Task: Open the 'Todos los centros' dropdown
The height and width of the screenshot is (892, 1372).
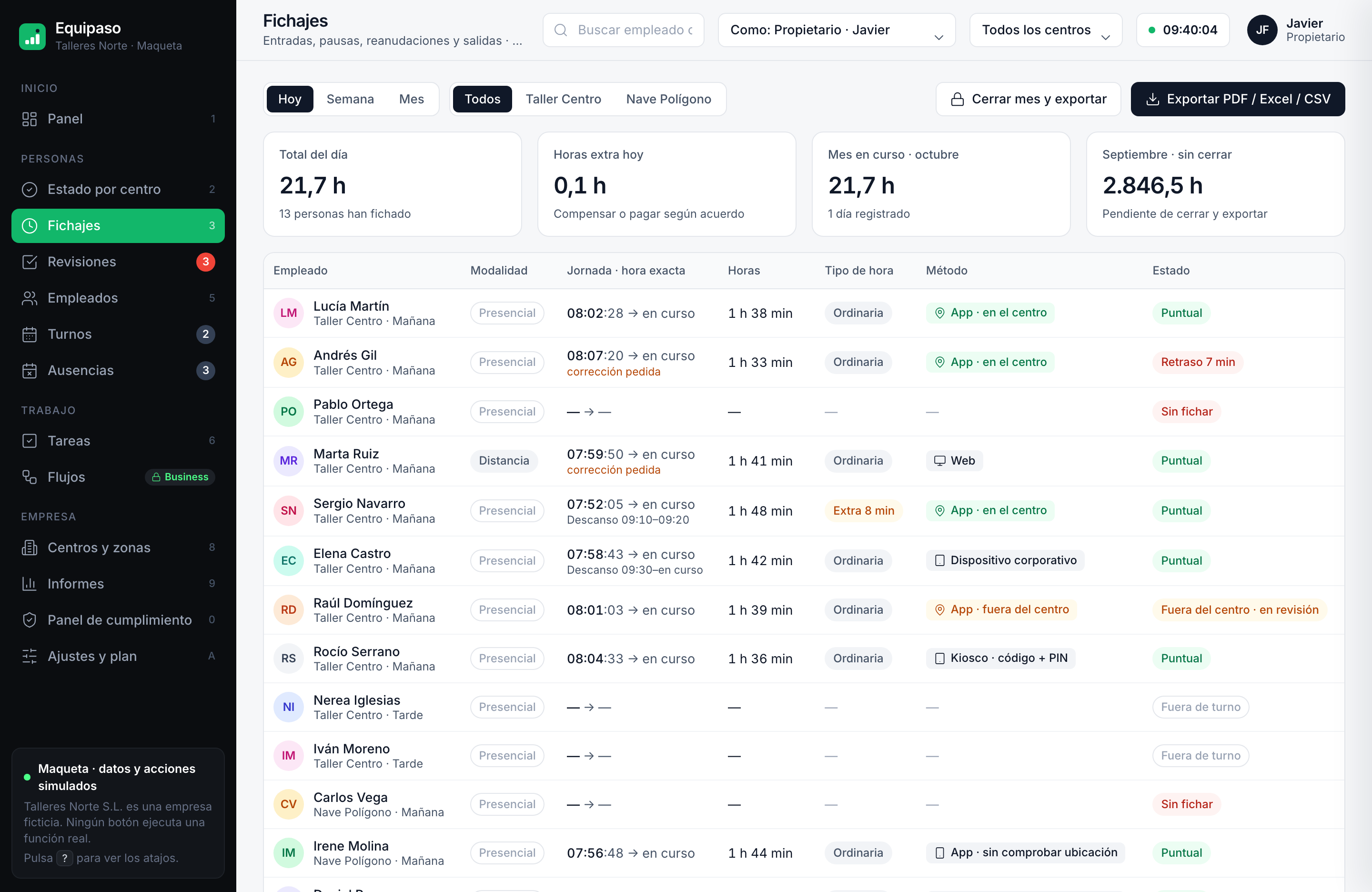Action: (x=1046, y=30)
